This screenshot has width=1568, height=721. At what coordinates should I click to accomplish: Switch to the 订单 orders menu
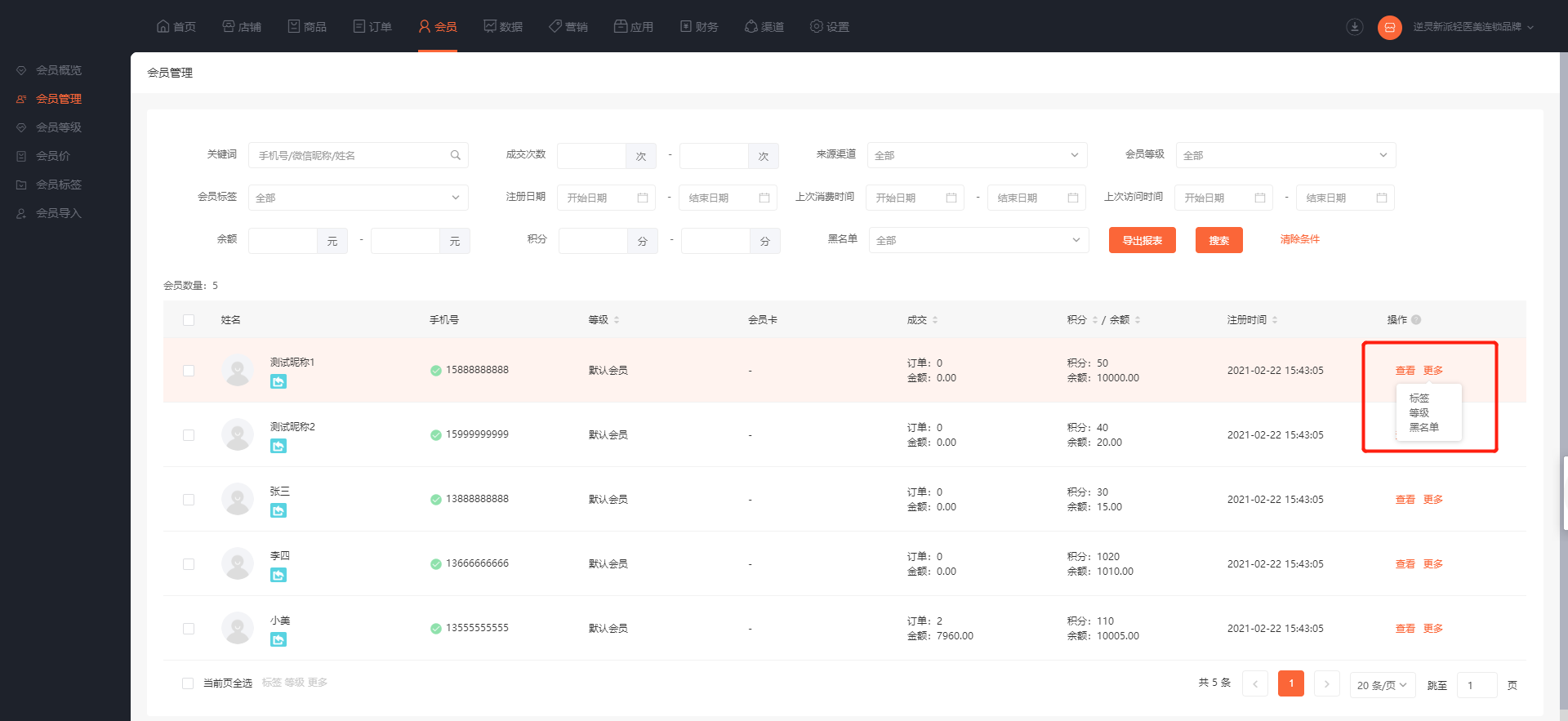point(372,27)
